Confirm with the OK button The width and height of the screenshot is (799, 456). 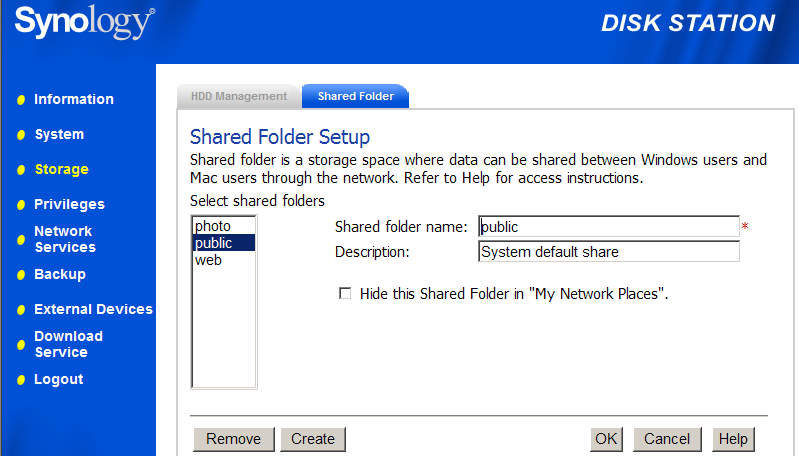point(607,439)
